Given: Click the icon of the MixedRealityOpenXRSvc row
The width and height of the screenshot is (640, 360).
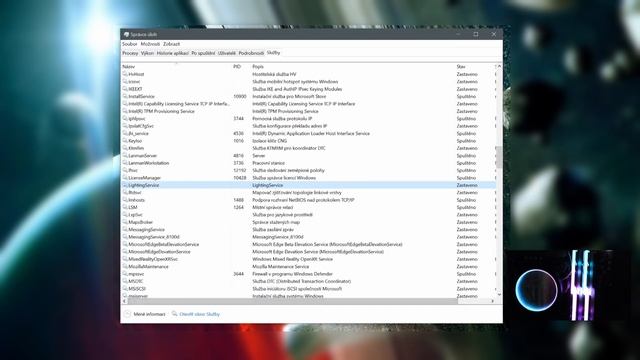Looking at the screenshot, I should [125, 259].
